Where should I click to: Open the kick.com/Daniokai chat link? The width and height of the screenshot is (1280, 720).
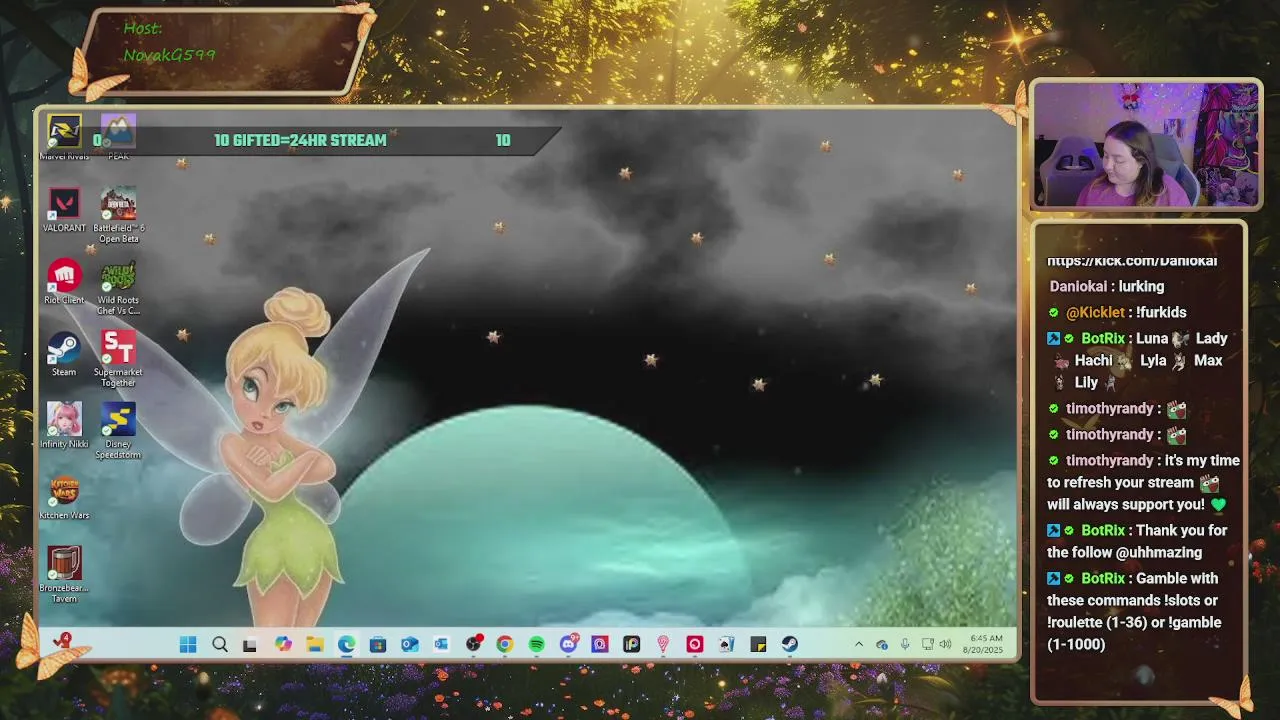(1132, 261)
